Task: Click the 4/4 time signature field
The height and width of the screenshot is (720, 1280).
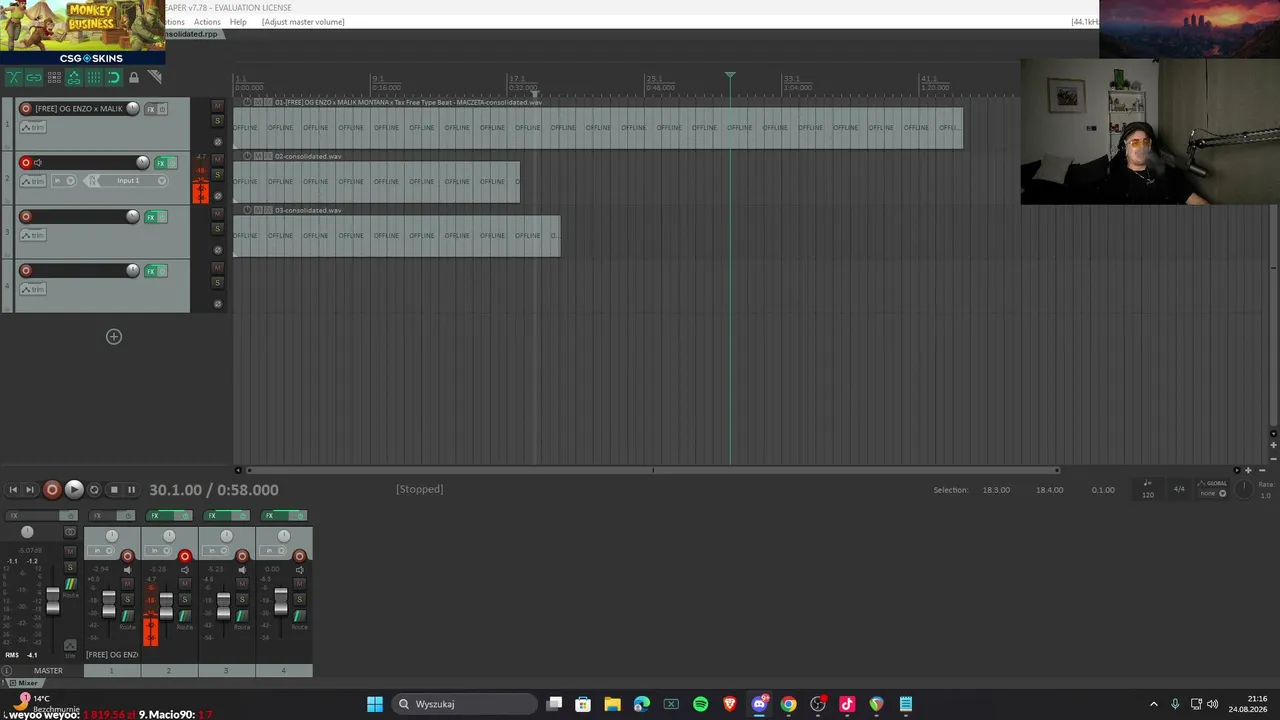Action: point(1179,489)
